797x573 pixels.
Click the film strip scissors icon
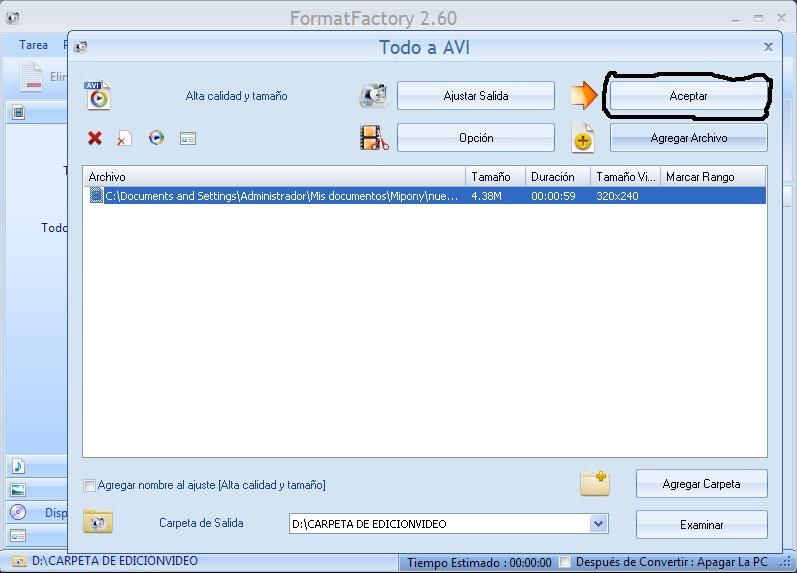pos(374,138)
